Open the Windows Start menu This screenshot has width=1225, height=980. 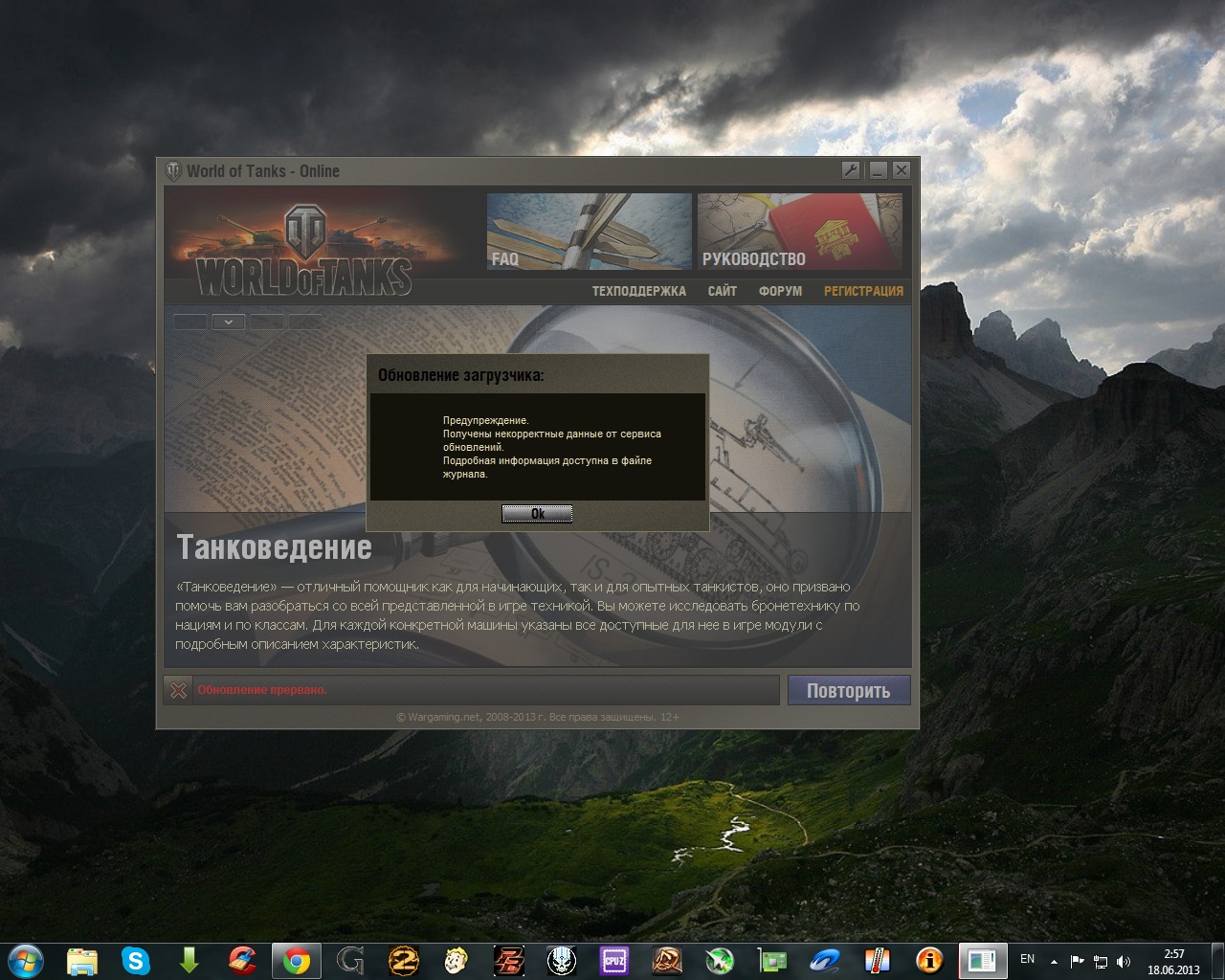(x=25, y=960)
